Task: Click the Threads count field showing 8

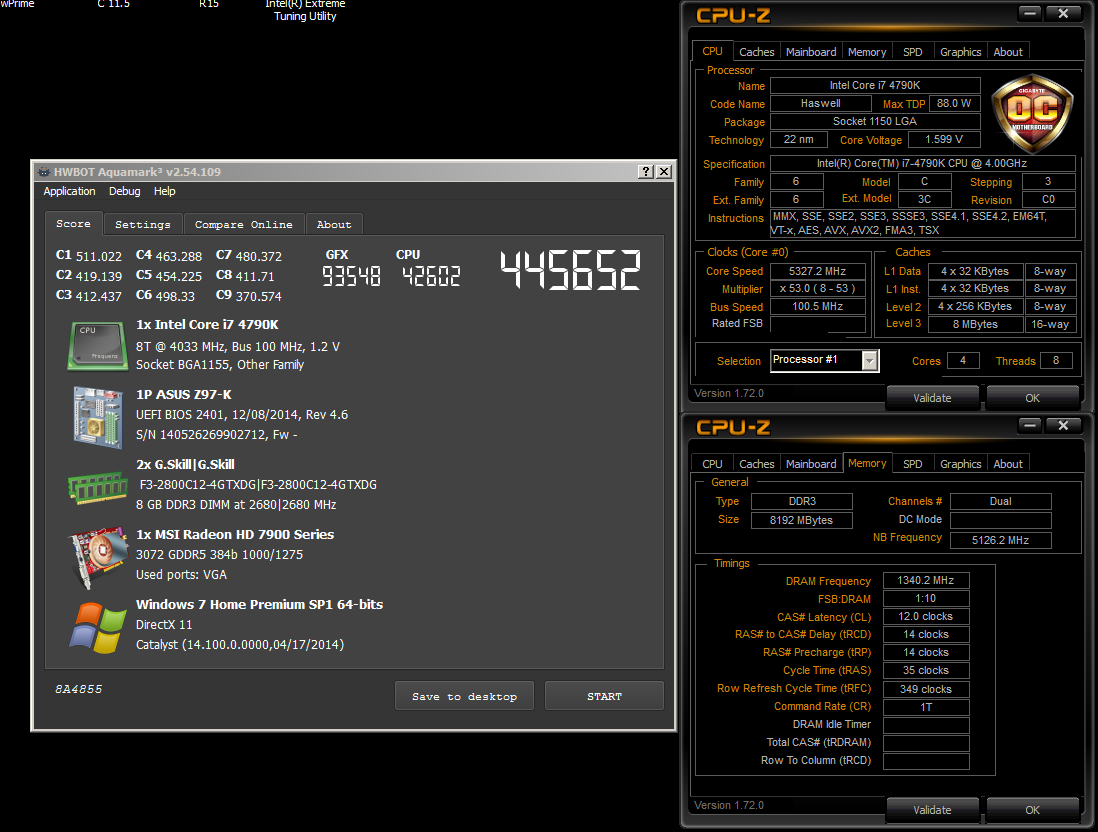Action: (1056, 360)
